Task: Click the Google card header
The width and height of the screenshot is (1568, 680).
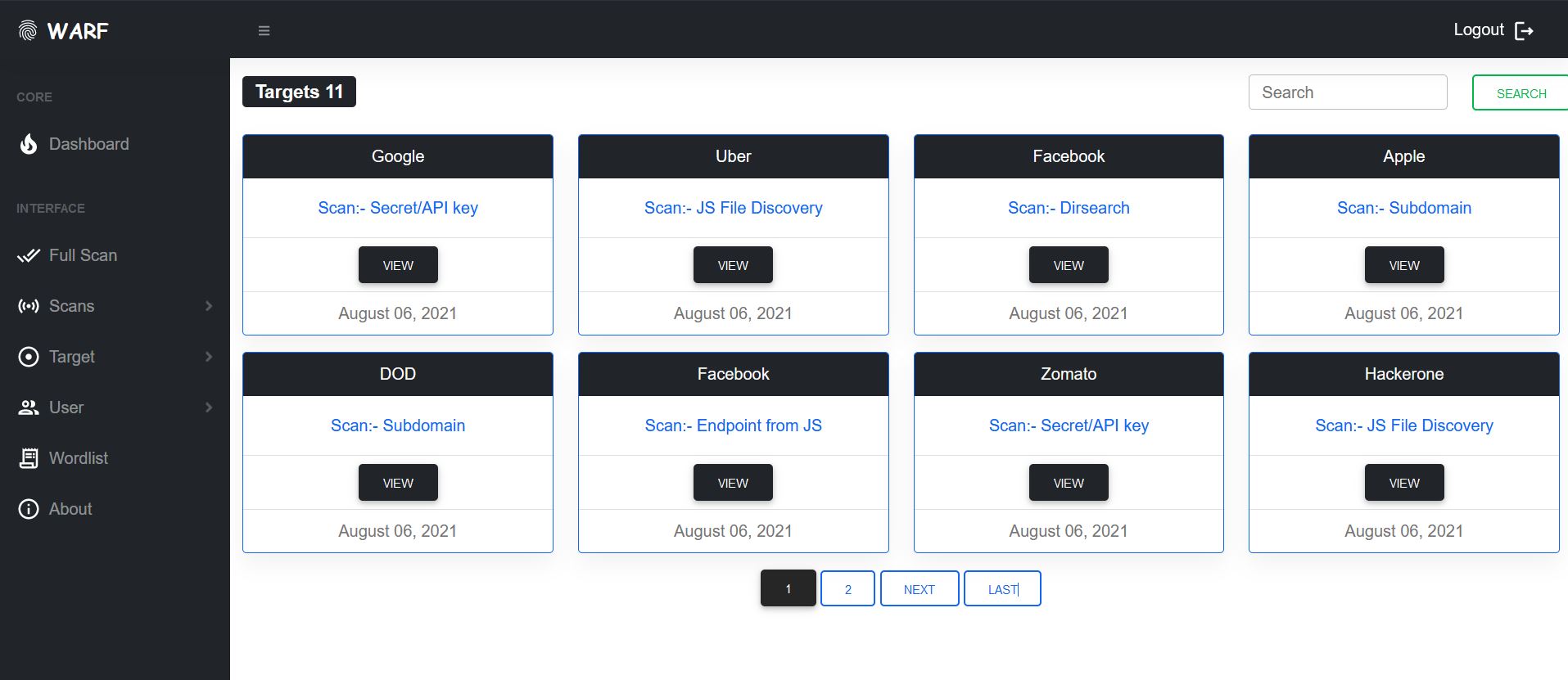Action: (398, 156)
